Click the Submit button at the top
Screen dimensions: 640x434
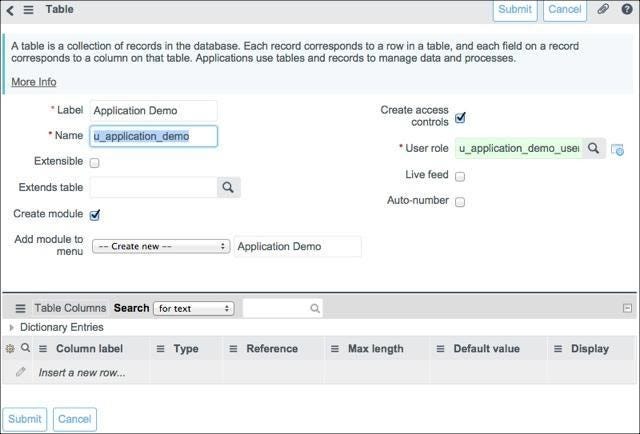pos(515,10)
